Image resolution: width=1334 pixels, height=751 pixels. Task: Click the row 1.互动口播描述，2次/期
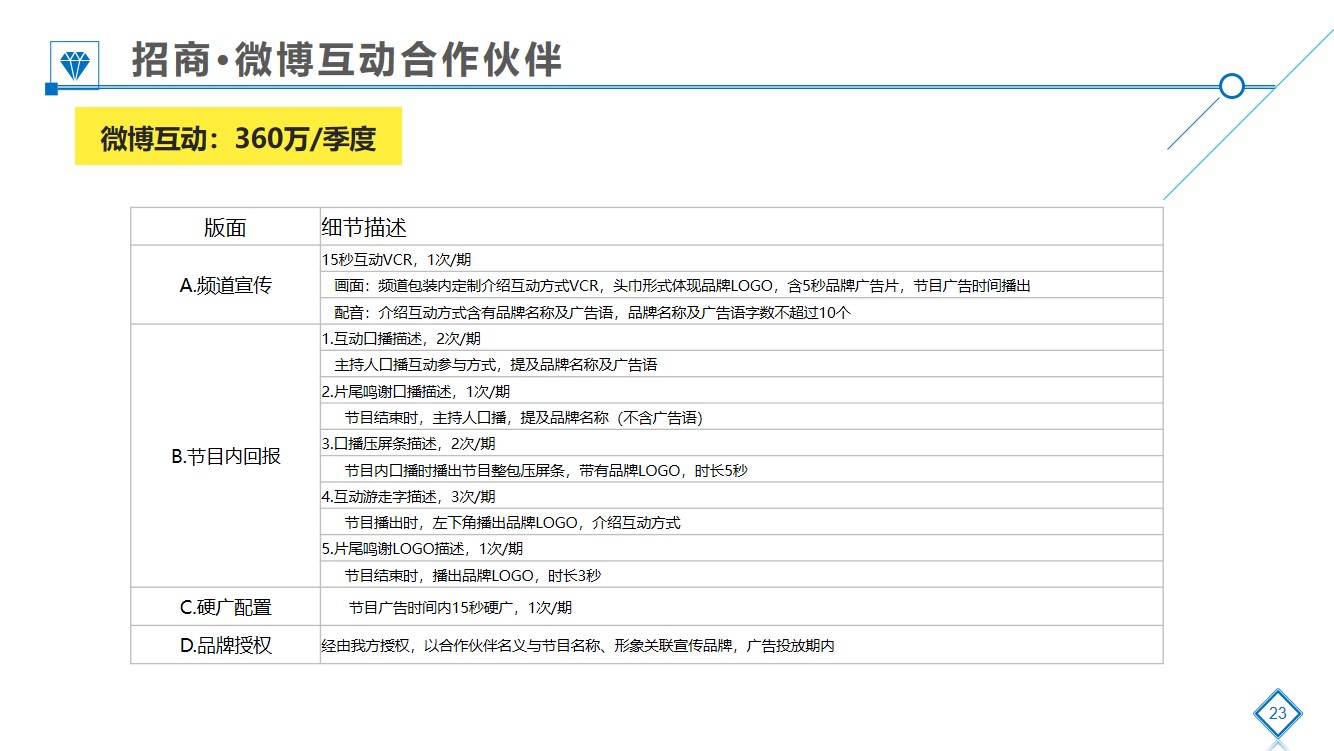click(x=741, y=338)
